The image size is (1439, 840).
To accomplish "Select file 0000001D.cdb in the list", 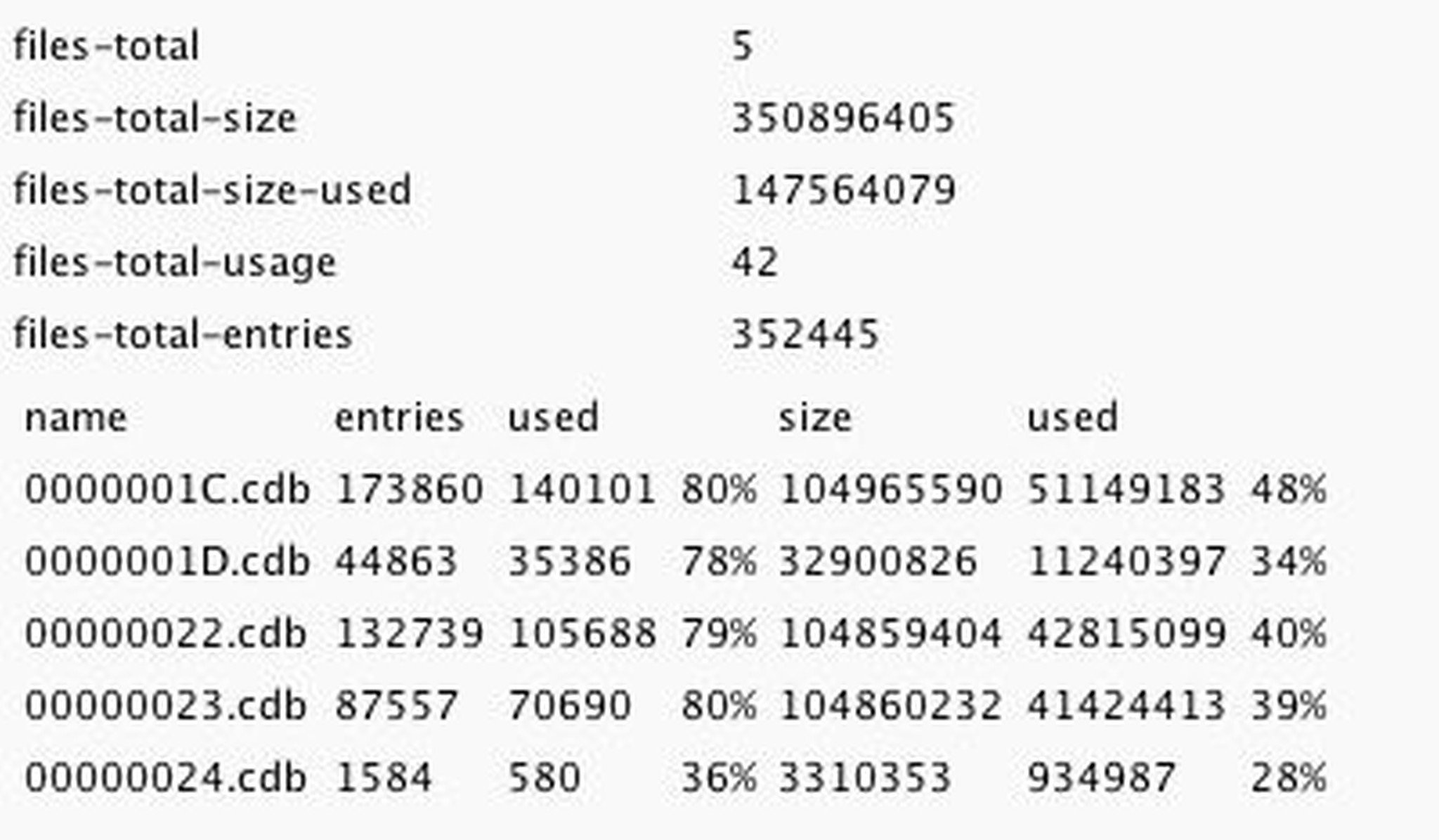I will point(167,562).
